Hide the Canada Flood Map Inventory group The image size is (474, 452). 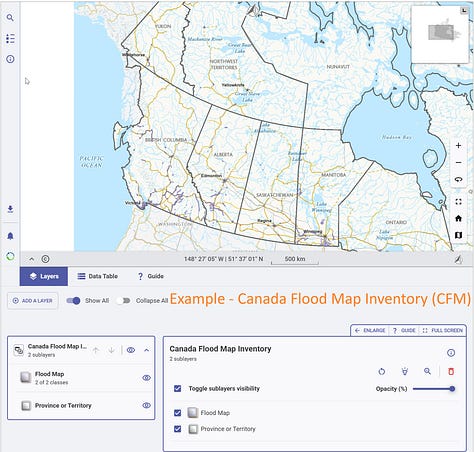coord(131,350)
